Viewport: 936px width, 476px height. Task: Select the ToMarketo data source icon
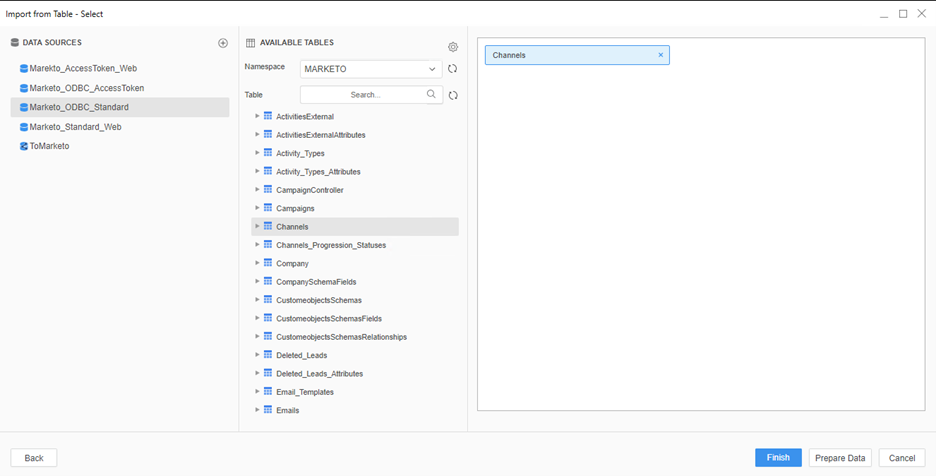pos(24,146)
